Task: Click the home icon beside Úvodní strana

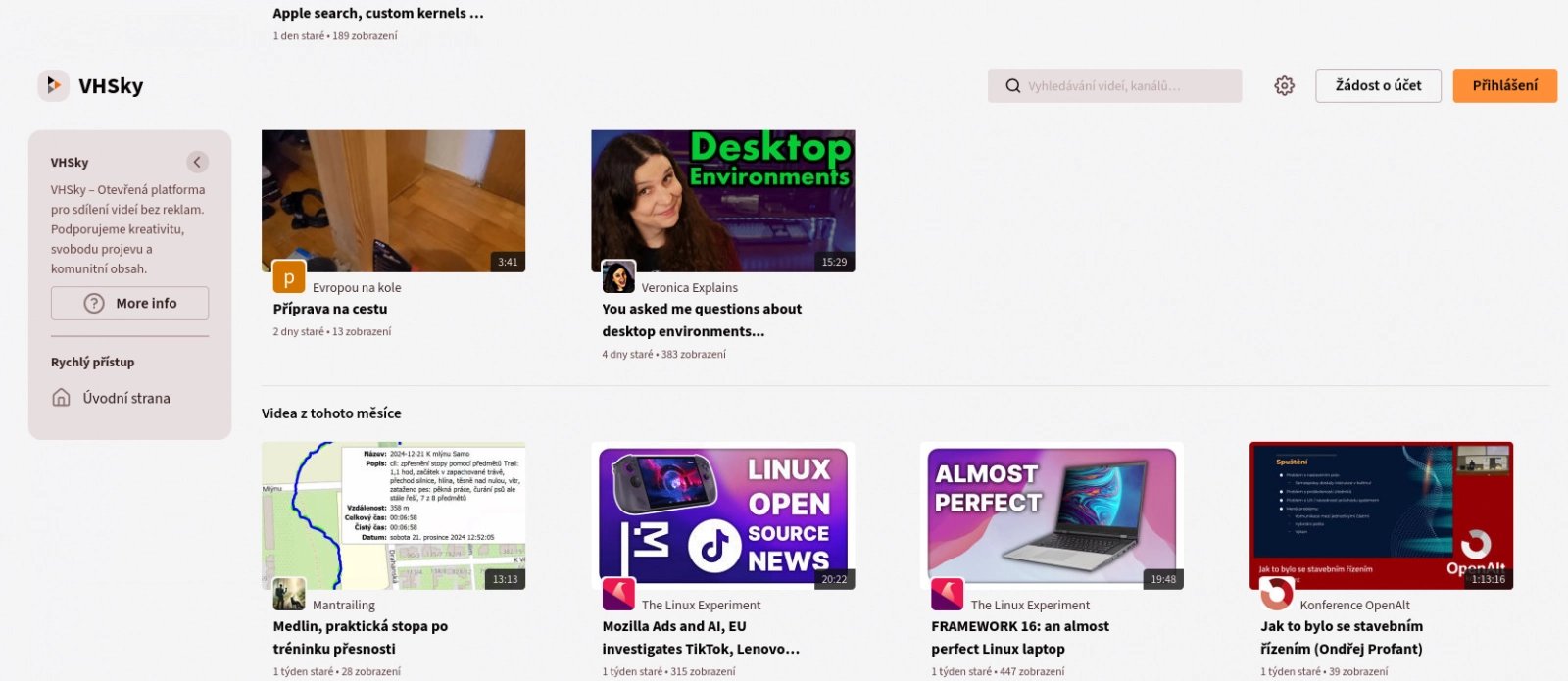Action: [61, 398]
